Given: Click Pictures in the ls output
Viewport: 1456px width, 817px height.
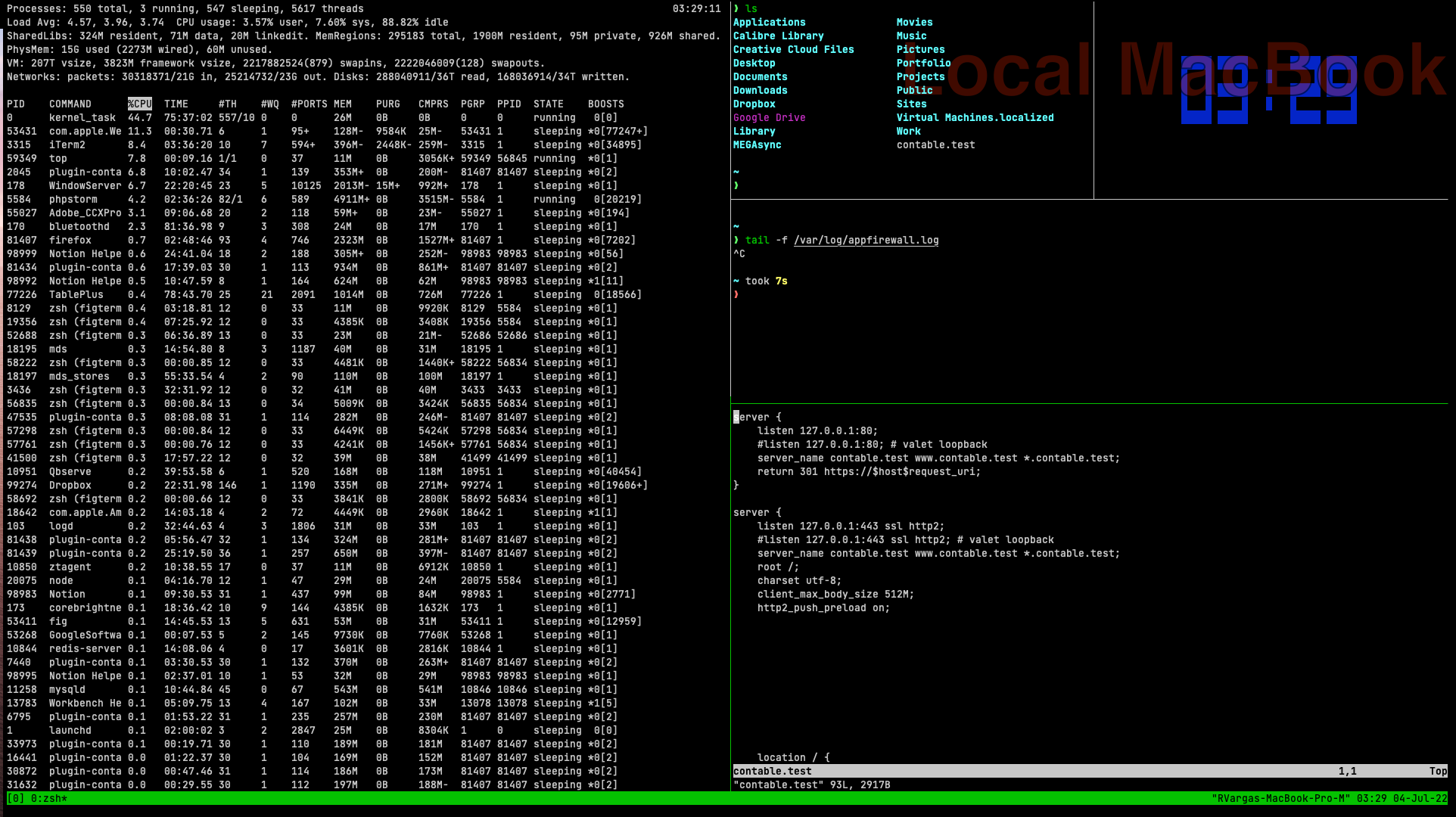Looking at the screenshot, I should 921,49.
